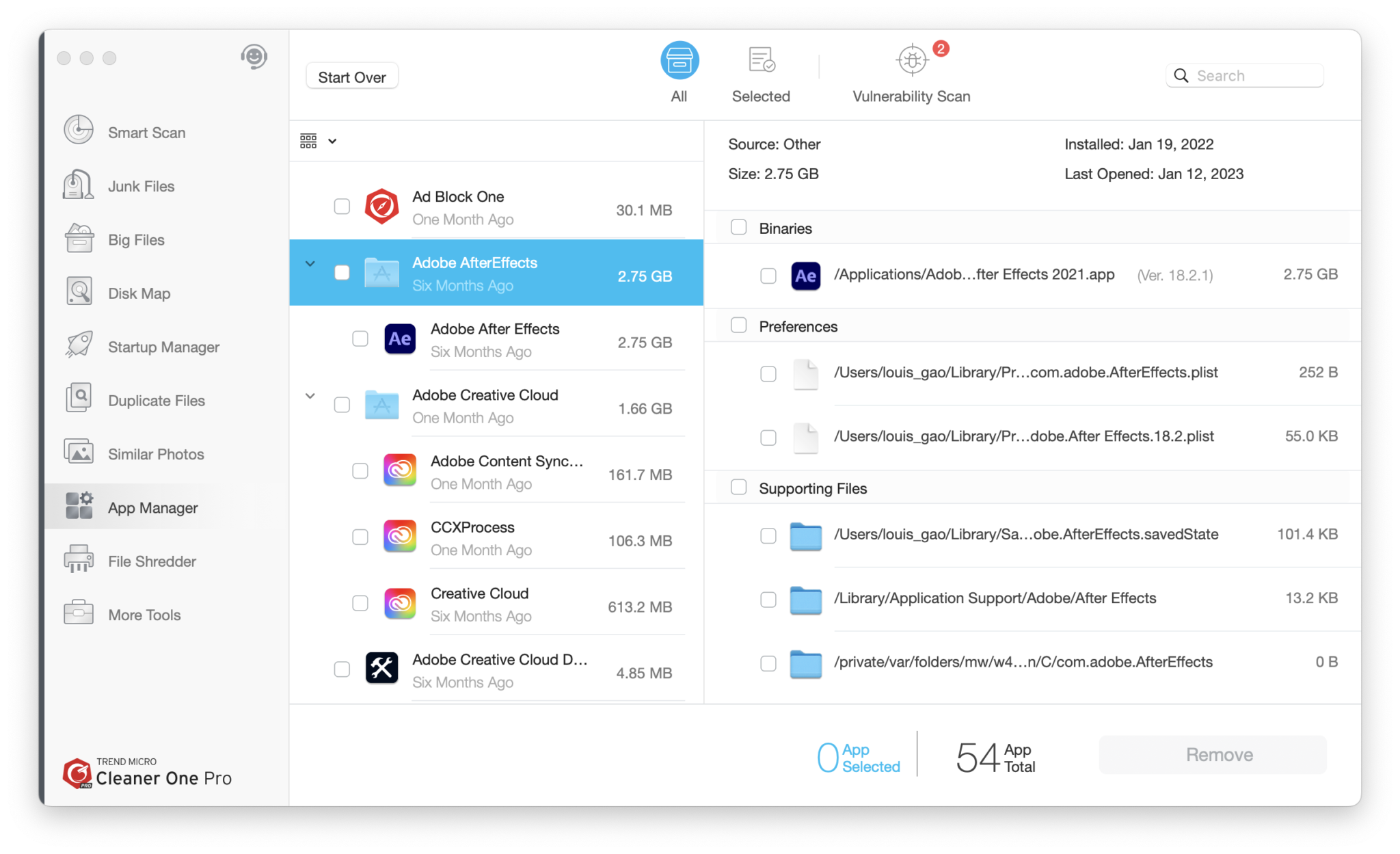Switch to the All apps tab
This screenshot has height=854, width=1400.
pos(679,72)
